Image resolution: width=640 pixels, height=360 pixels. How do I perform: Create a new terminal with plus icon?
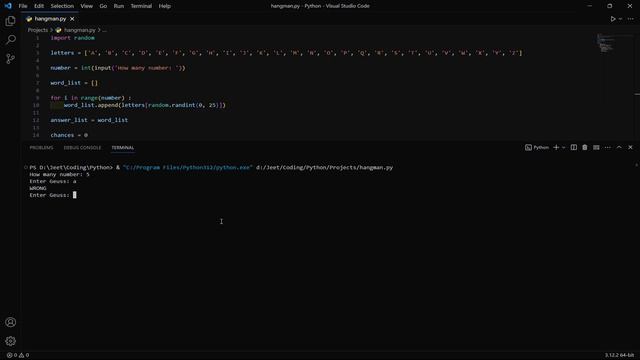click(x=556, y=147)
